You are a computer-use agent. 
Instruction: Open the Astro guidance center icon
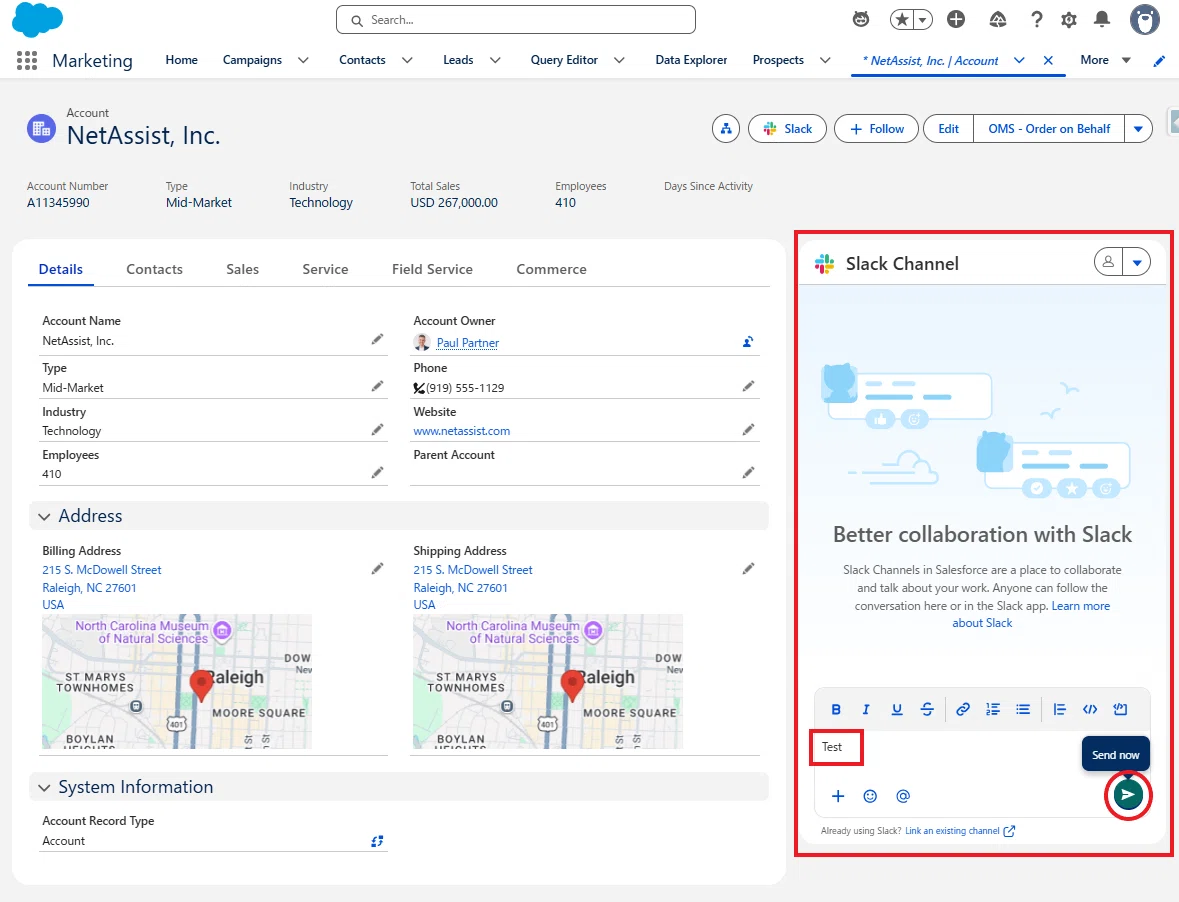coord(861,20)
